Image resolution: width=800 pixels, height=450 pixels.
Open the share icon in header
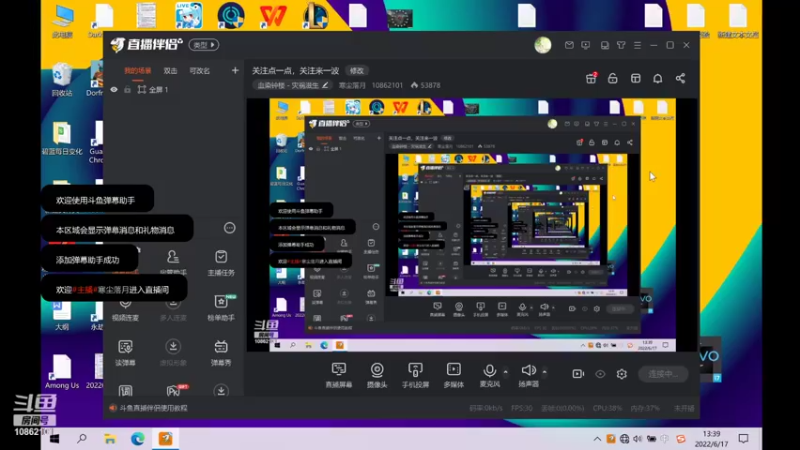680,78
